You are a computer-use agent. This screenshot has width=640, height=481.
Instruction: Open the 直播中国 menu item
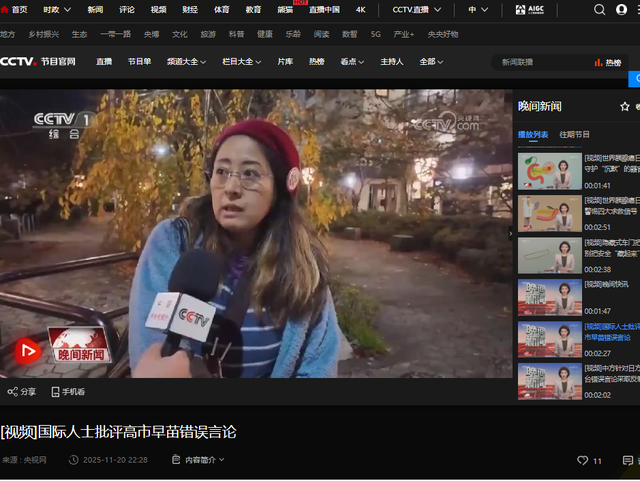[324, 9]
